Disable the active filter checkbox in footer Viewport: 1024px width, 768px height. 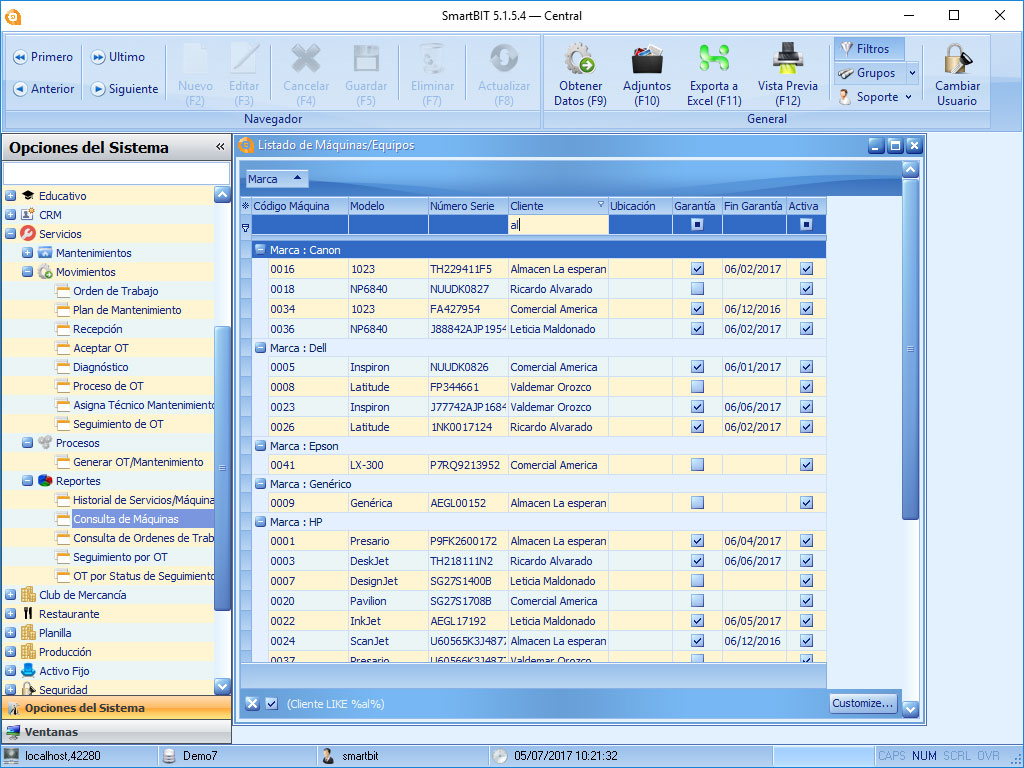tap(272, 703)
